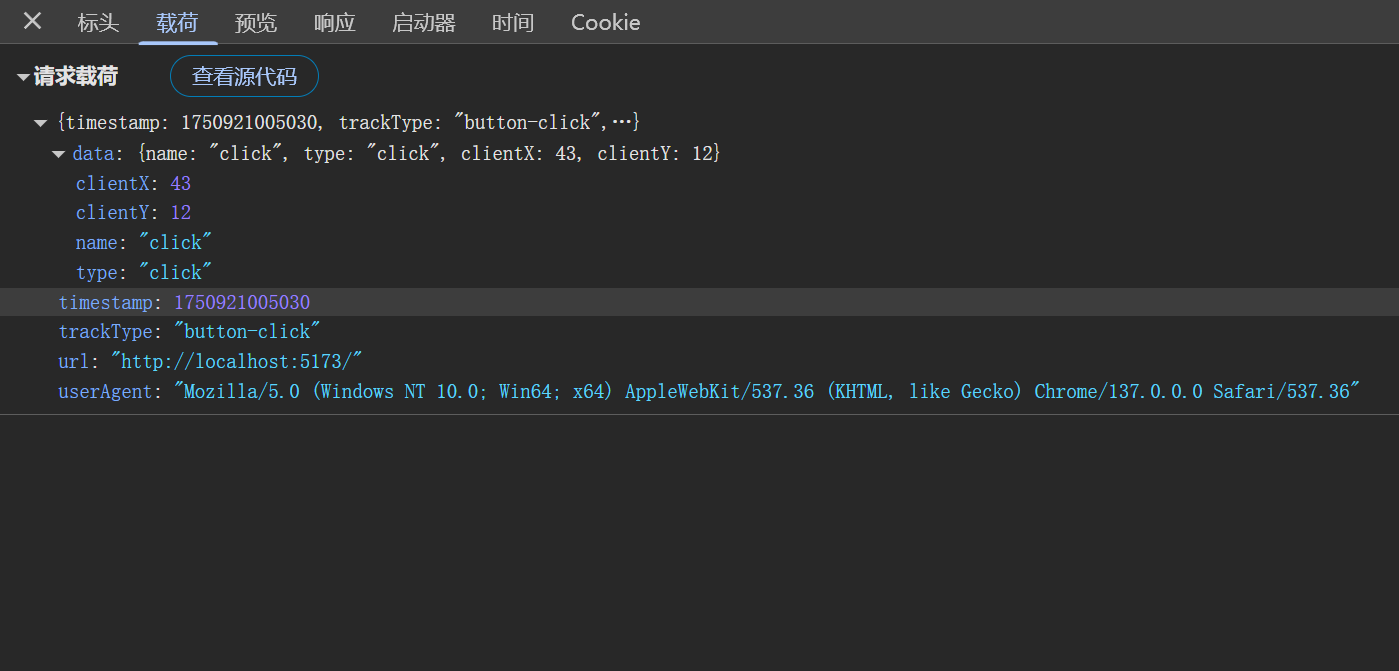1399x671 pixels.
Task: Select the clientX property row
Action: click(x=133, y=184)
